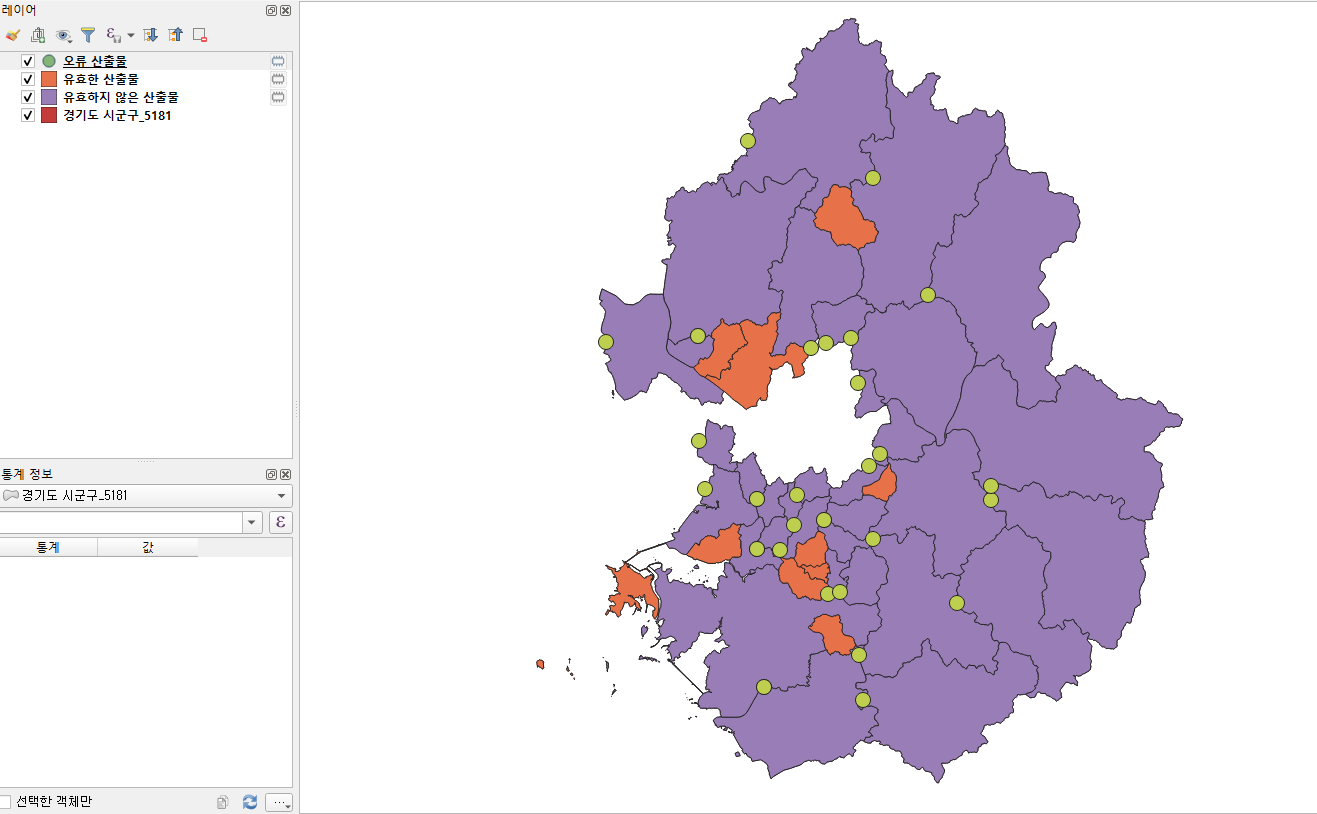Image resolution: width=1317 pixels, height=814 pixels.
Task: Select the 경기도 시군구_5181 layer name
Action: [117, 115]
